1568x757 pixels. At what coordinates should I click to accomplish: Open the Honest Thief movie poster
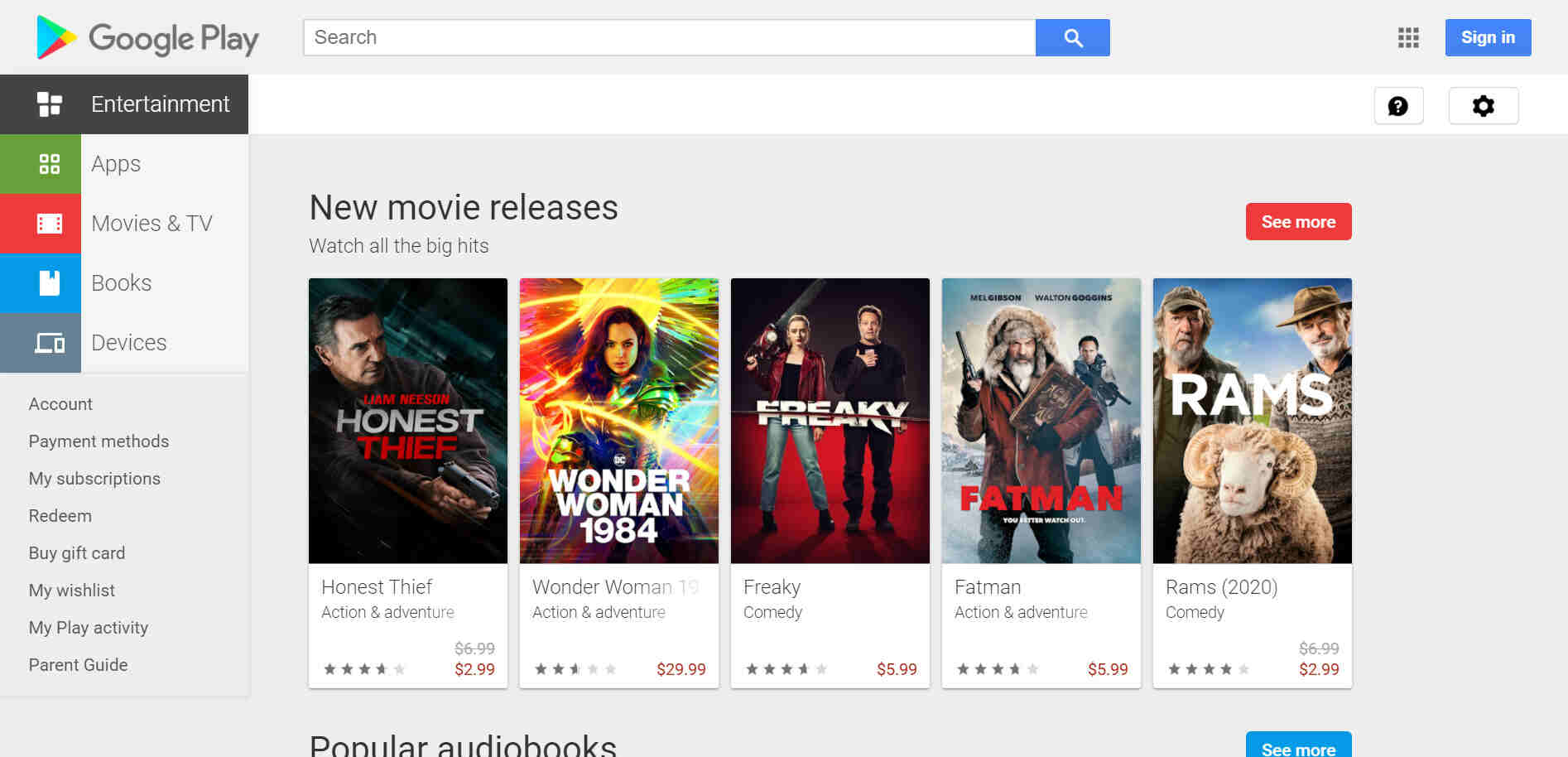408,421
